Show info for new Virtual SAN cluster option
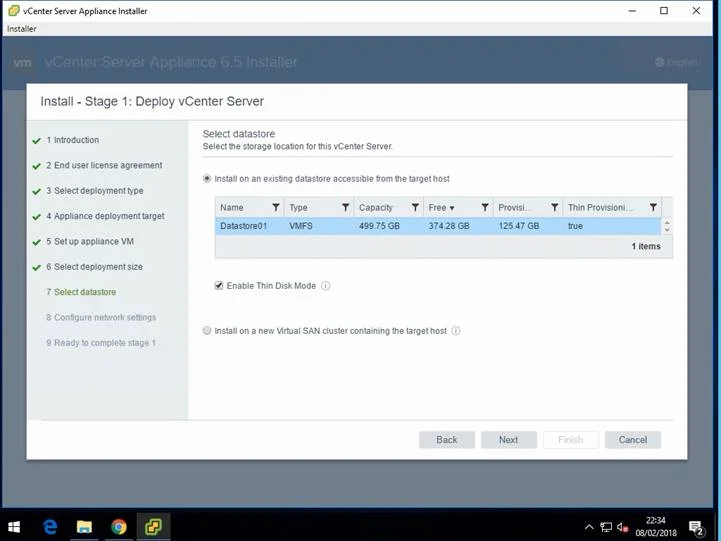 [x=456, y=330]
